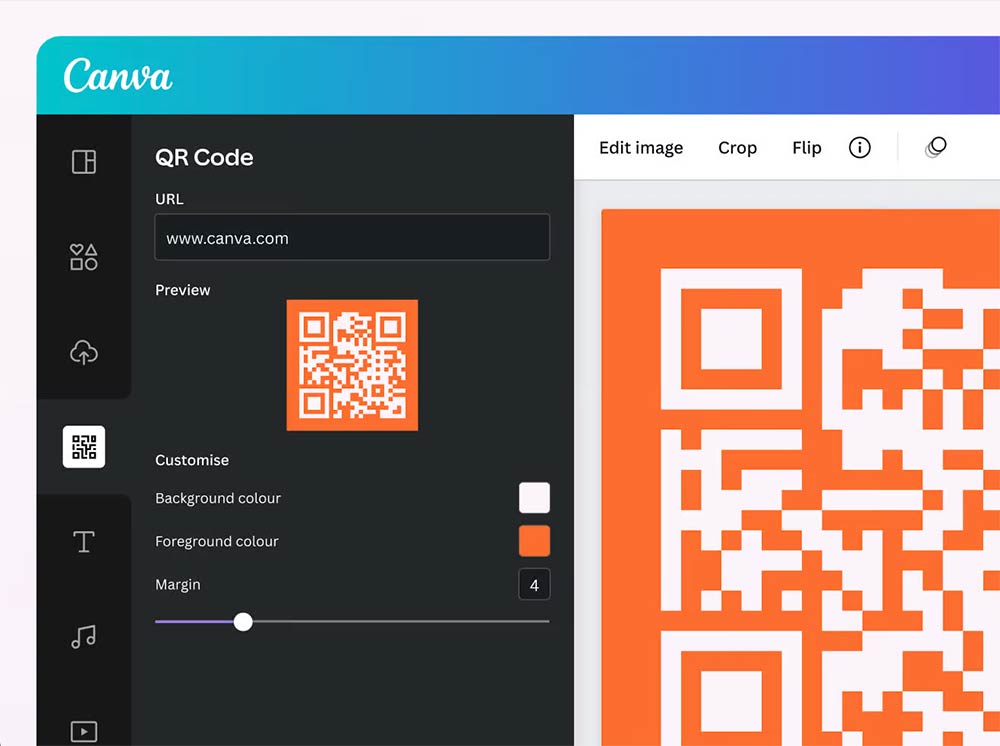The width and height of the screenshot is (1000, 746).
Task: Click Edit image in the toolbar
Action: click(641, 148)
